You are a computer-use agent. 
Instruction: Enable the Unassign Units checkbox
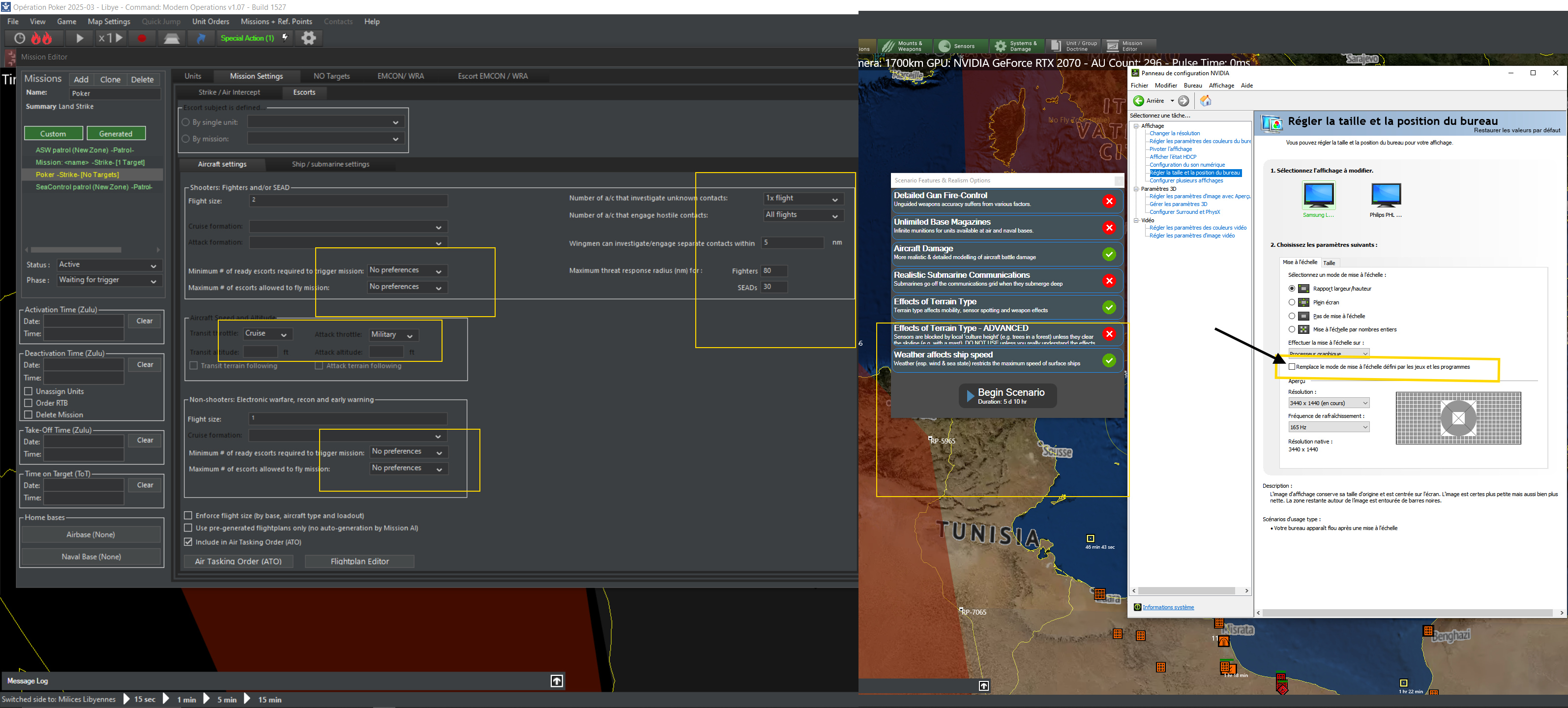[28, 391]
